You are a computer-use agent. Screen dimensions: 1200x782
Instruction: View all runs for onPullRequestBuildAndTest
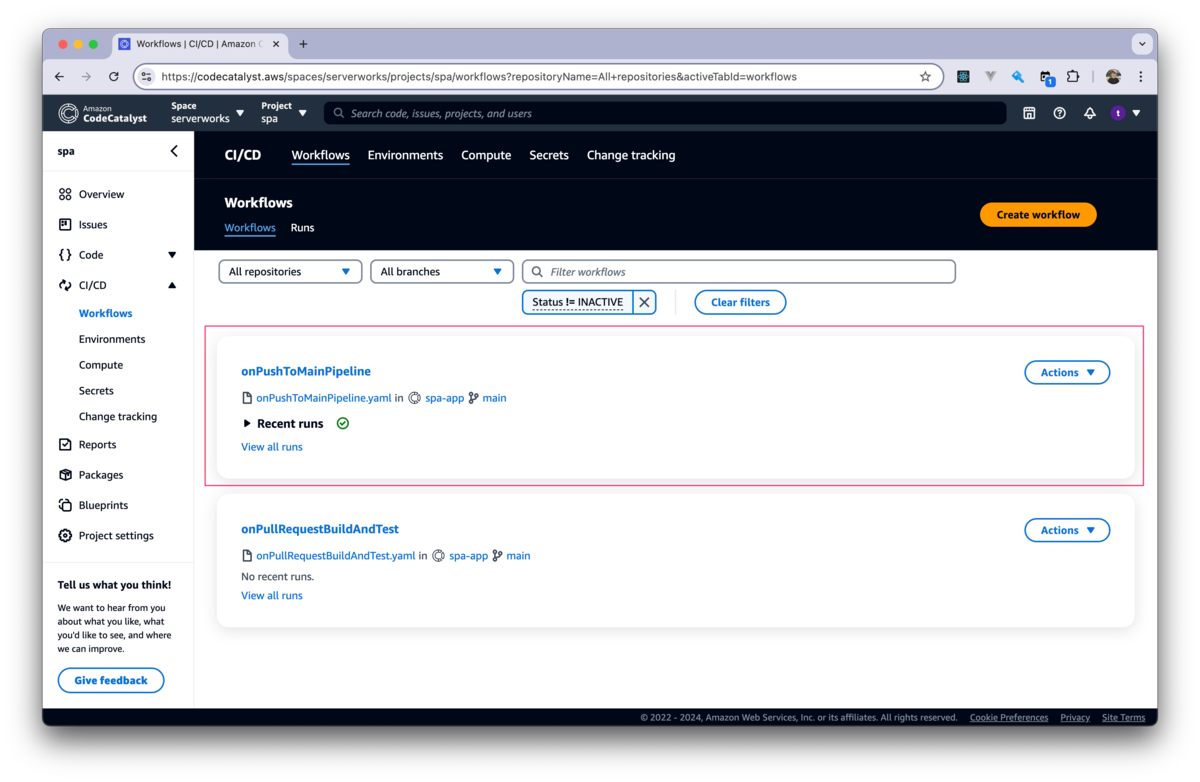click(x=272, y=595)
